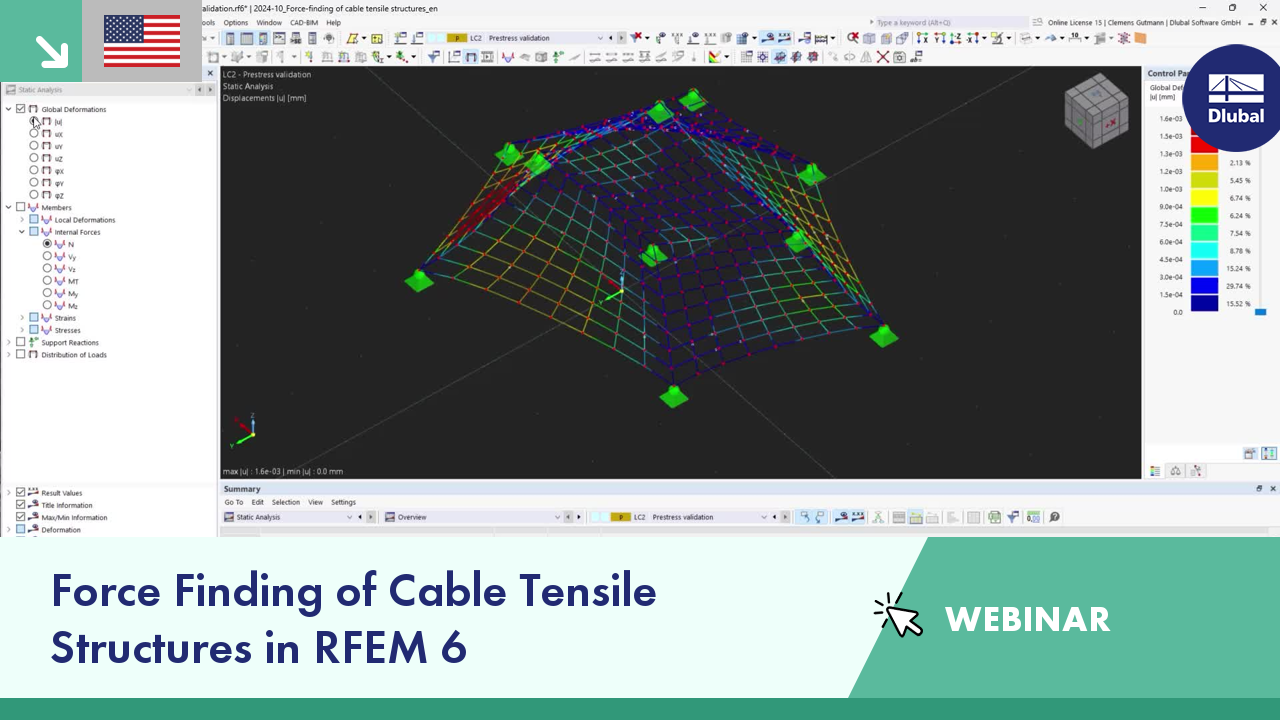1280x720 pixels.
Task: Open the LC2 Prestress validation load case dropdown
Action: click(x=600, y=38)
